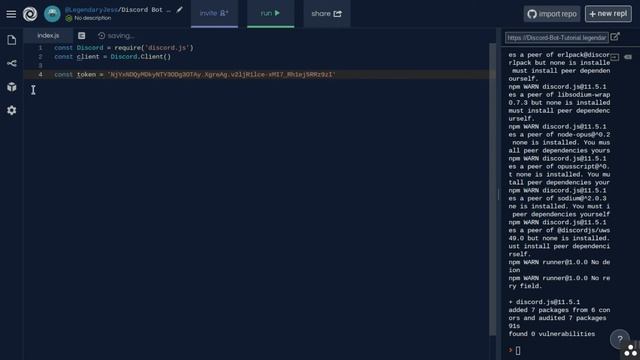The width and height of the screenshot is (640, 360).
Task: Open the Packages cube icon
Action: tap(12, 87)
